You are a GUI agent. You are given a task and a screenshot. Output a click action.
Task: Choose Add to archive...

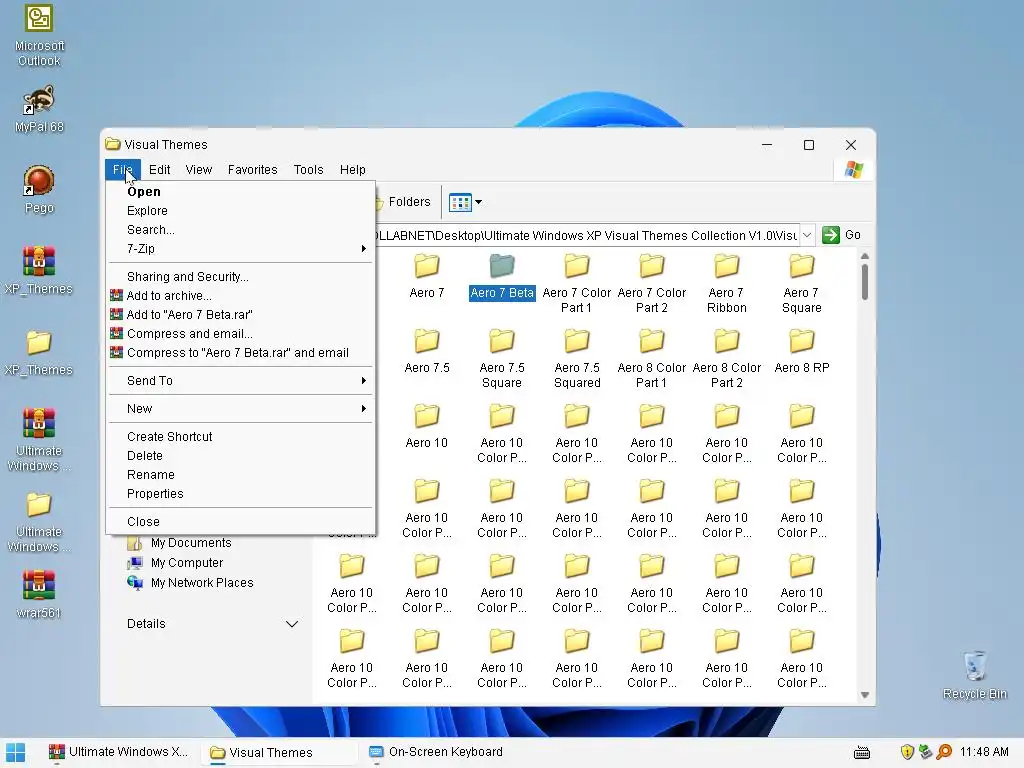point(240,296)
